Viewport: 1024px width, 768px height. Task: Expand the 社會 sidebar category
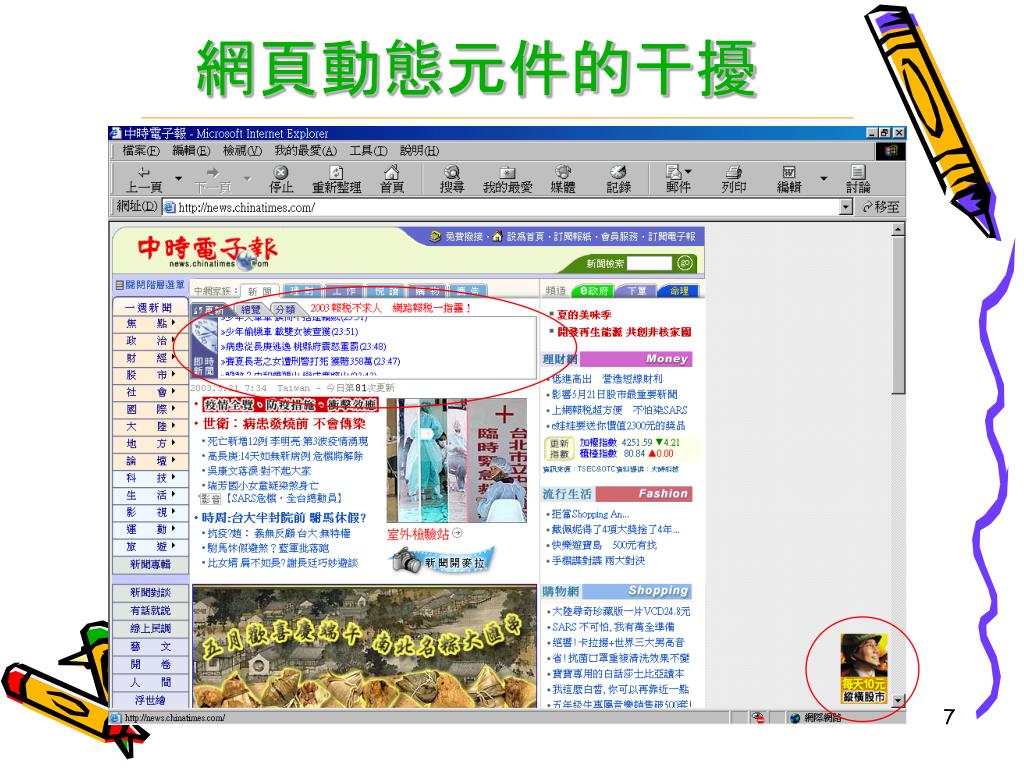pyautogui.click(x=150, y=392)
